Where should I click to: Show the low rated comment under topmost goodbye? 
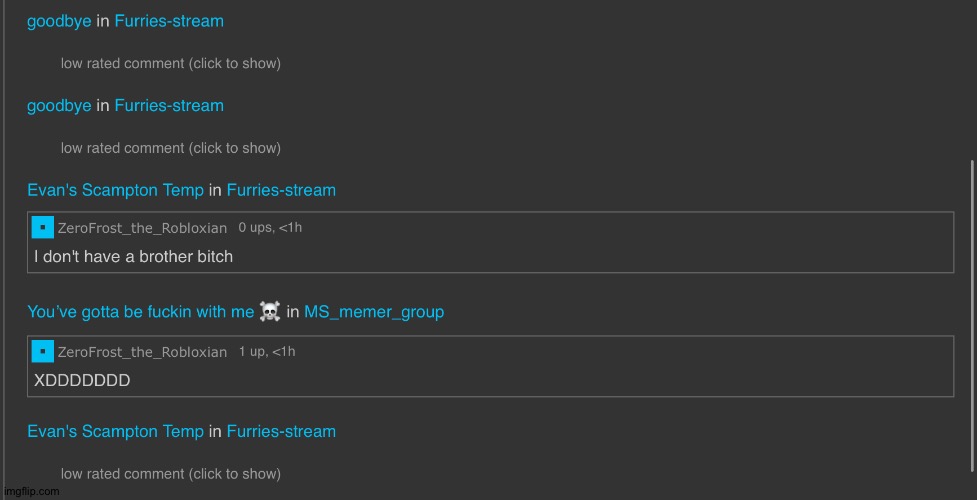click(x=170, y=63)
